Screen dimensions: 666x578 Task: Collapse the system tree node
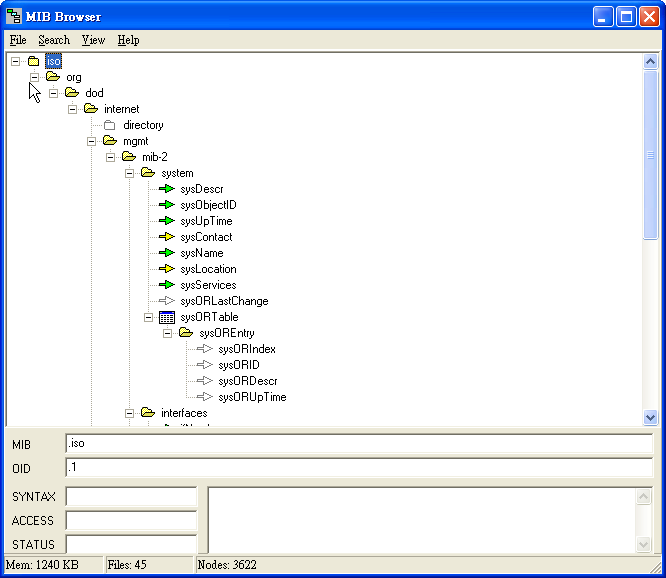coord(130,173)
